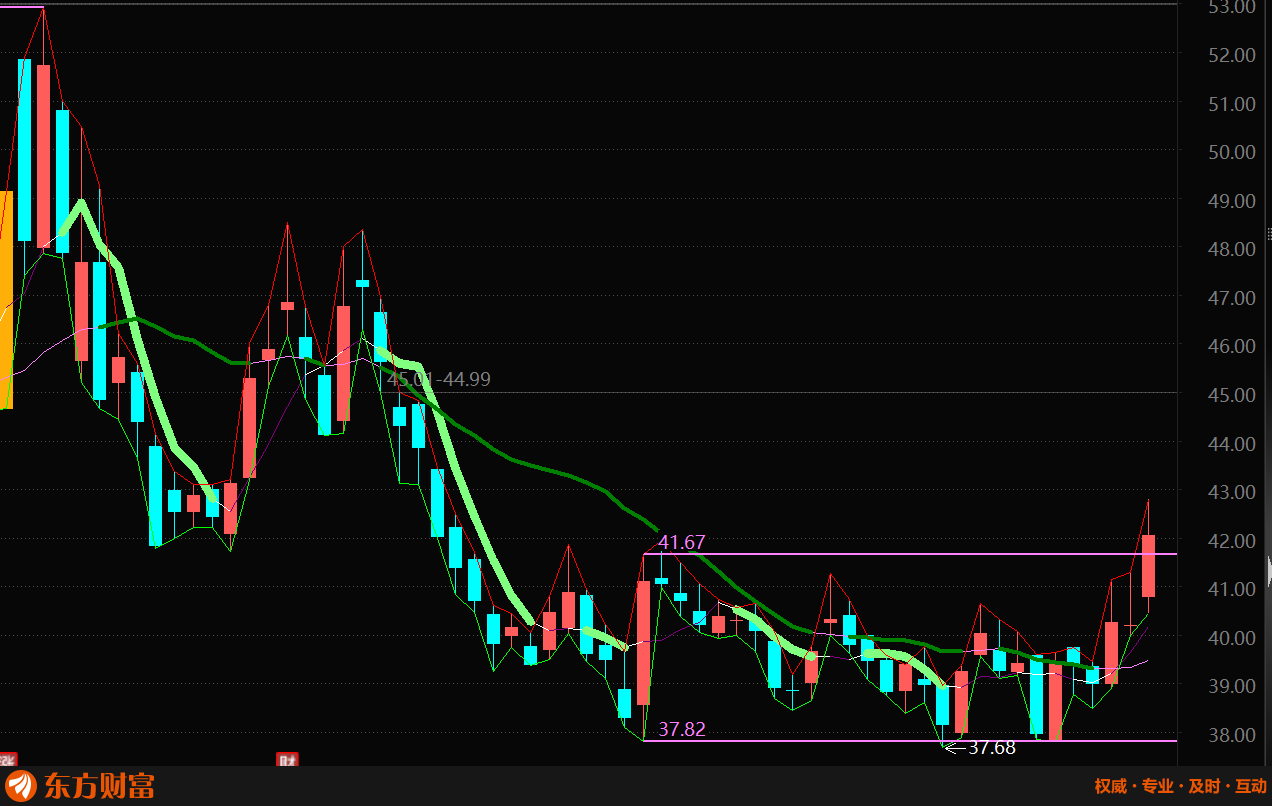The image size is (1272, 806).
Task: Click the side panel grip handle beside 48.00
Action: (1268, 236)
